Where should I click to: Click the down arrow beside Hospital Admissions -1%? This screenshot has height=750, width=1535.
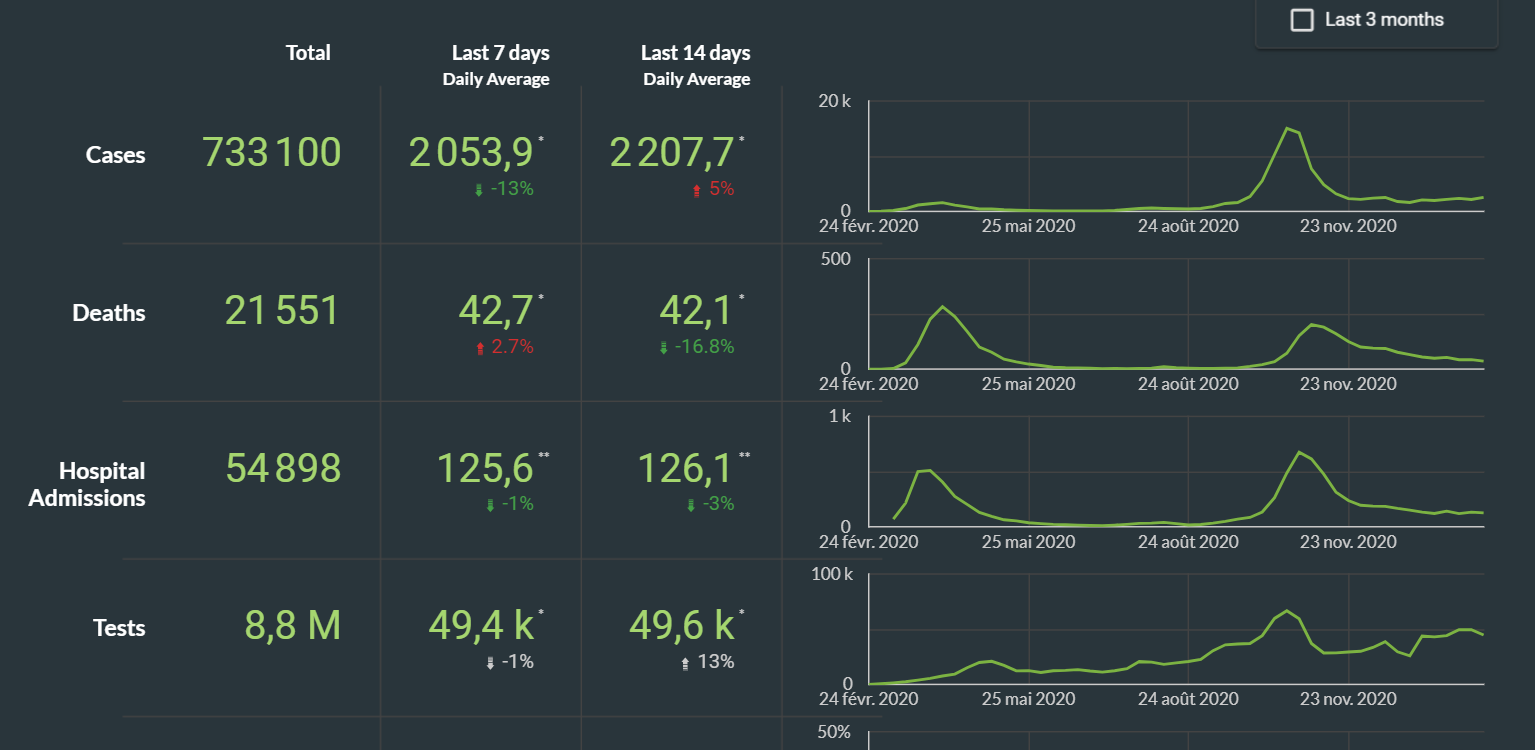[490, 505]
